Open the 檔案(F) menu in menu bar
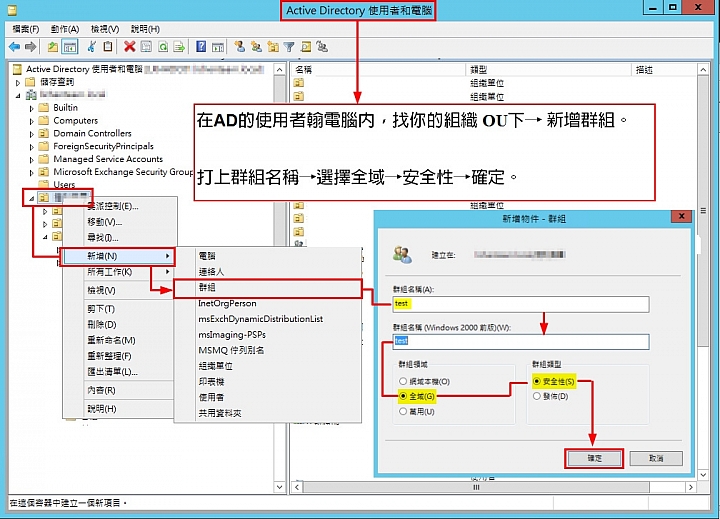Viewport: 720px width, 519px height. click(26, 29)
